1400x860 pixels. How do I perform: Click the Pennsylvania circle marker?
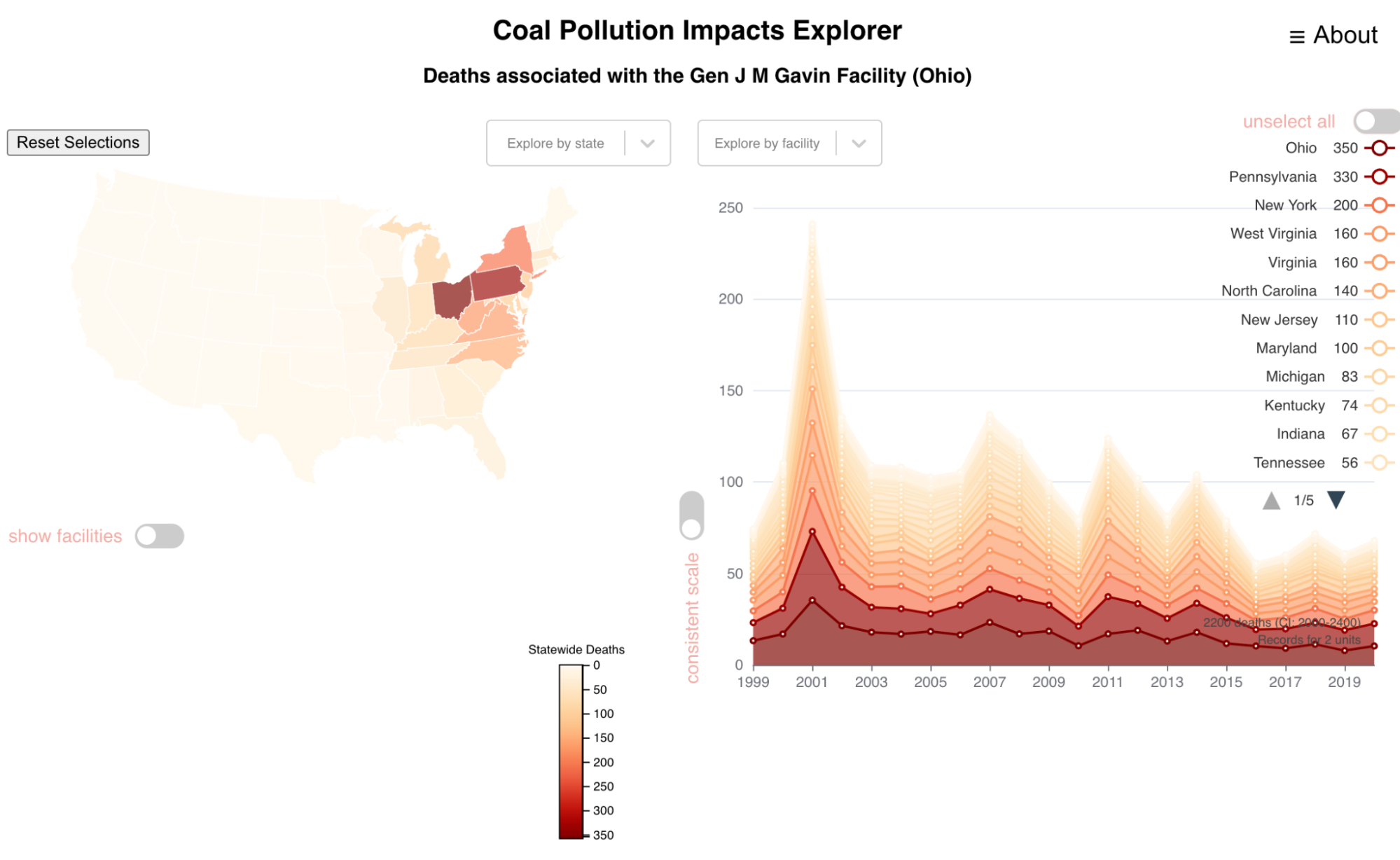click(x=1378, y=176)
